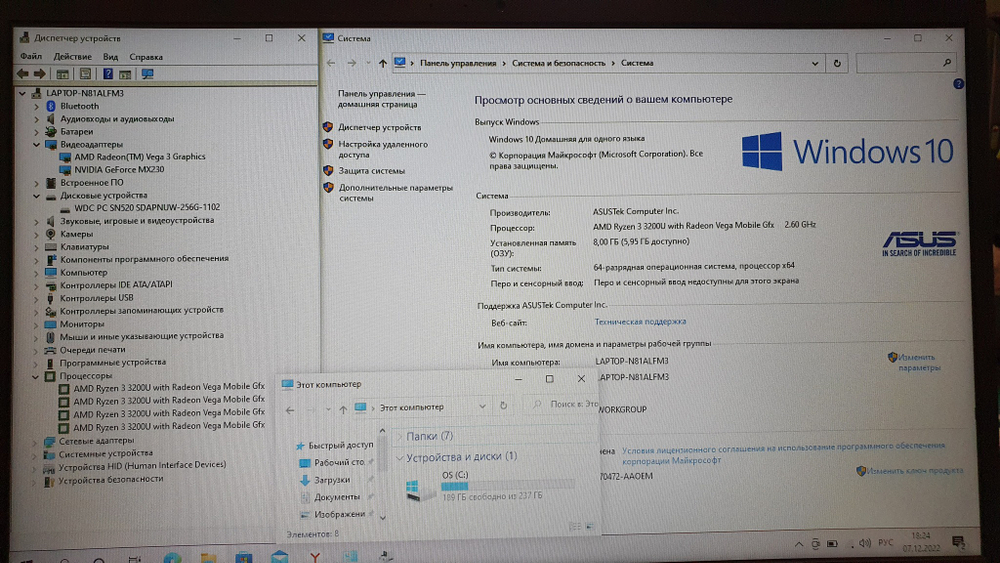The height and width of the screenshot is (563, 1000).
Task: Open the Действие menu
Action: click(72, 57)
